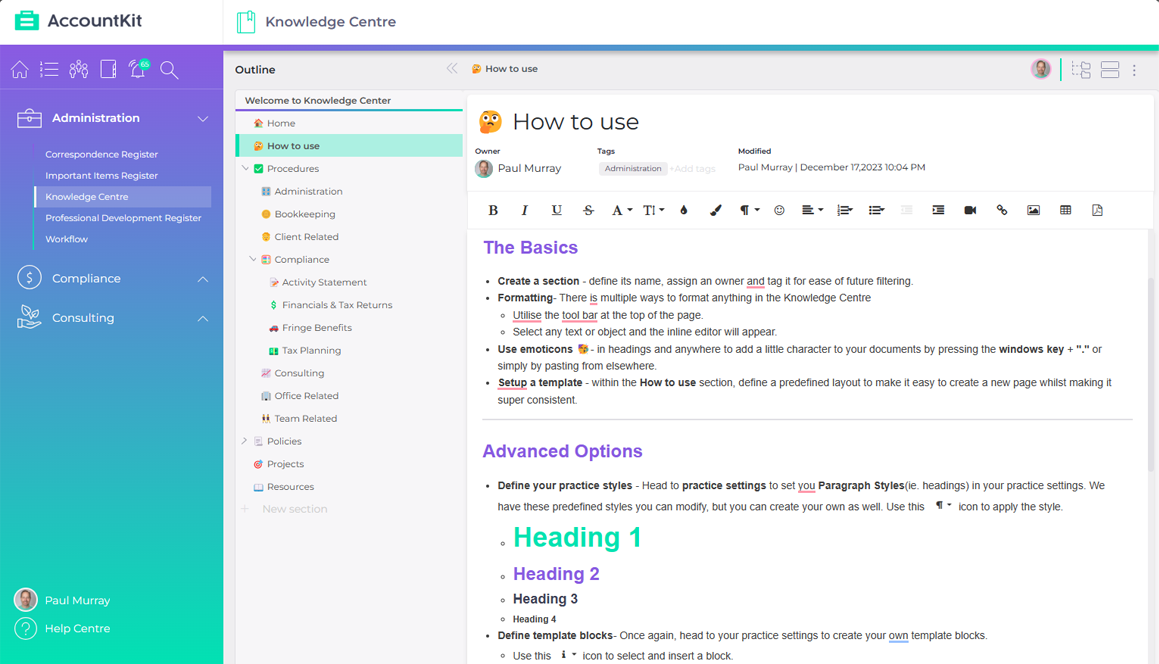This screenshot has width=1159, height=664.
Task: Click the user avatar in top bar
Action: (x=1041, y=69)
